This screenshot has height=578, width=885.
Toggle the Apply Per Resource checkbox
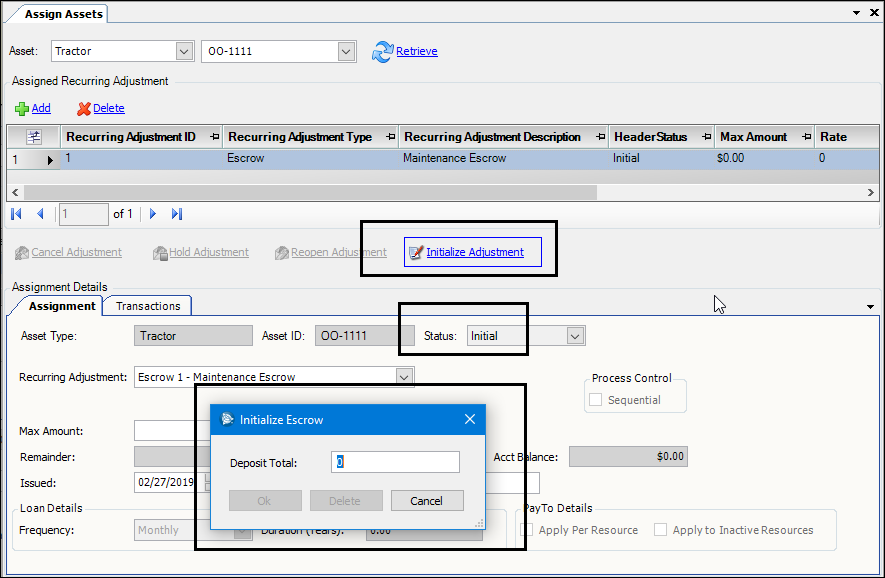coord(527,529)
